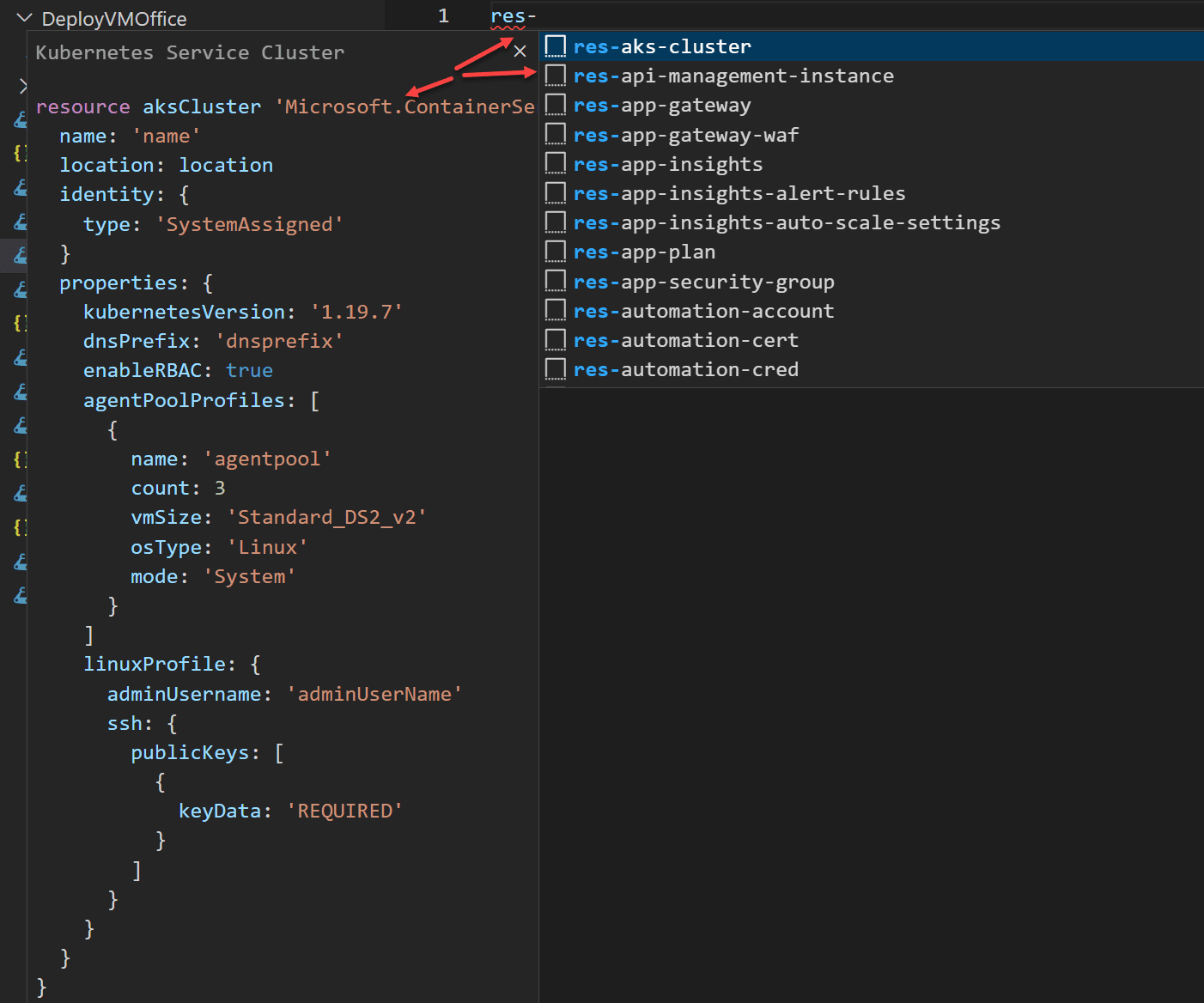Pick res-automation-account suggestion
The height and width of the screenshot is (1003, 1204).
tap(871, 311)
